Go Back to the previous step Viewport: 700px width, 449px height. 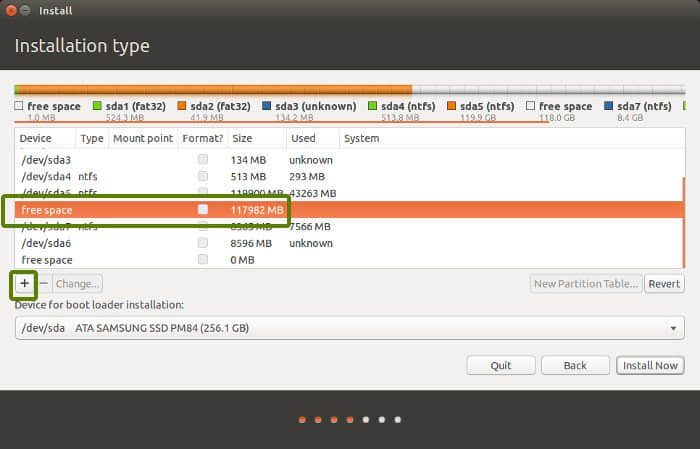pos(575,366)
